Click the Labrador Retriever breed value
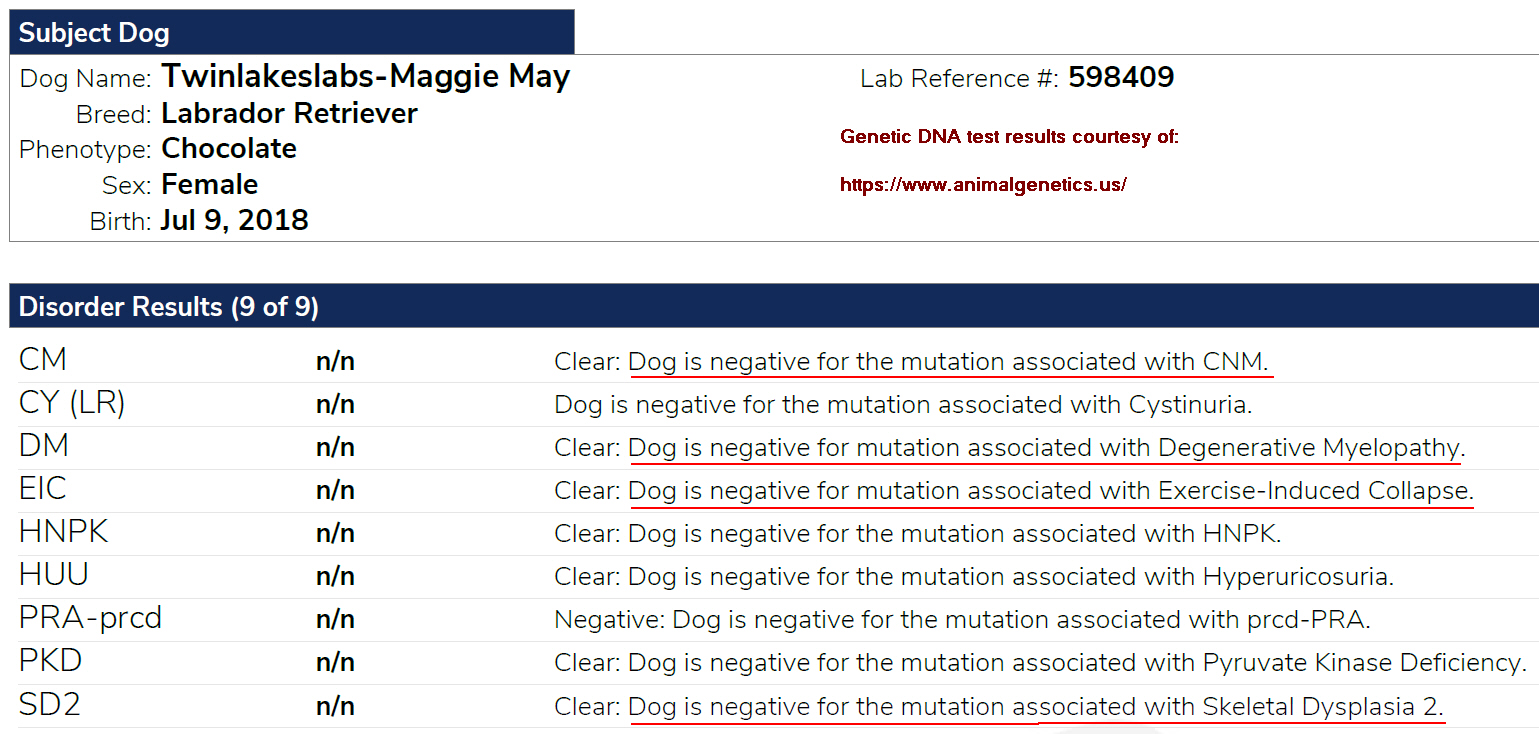 coord(290,113)
